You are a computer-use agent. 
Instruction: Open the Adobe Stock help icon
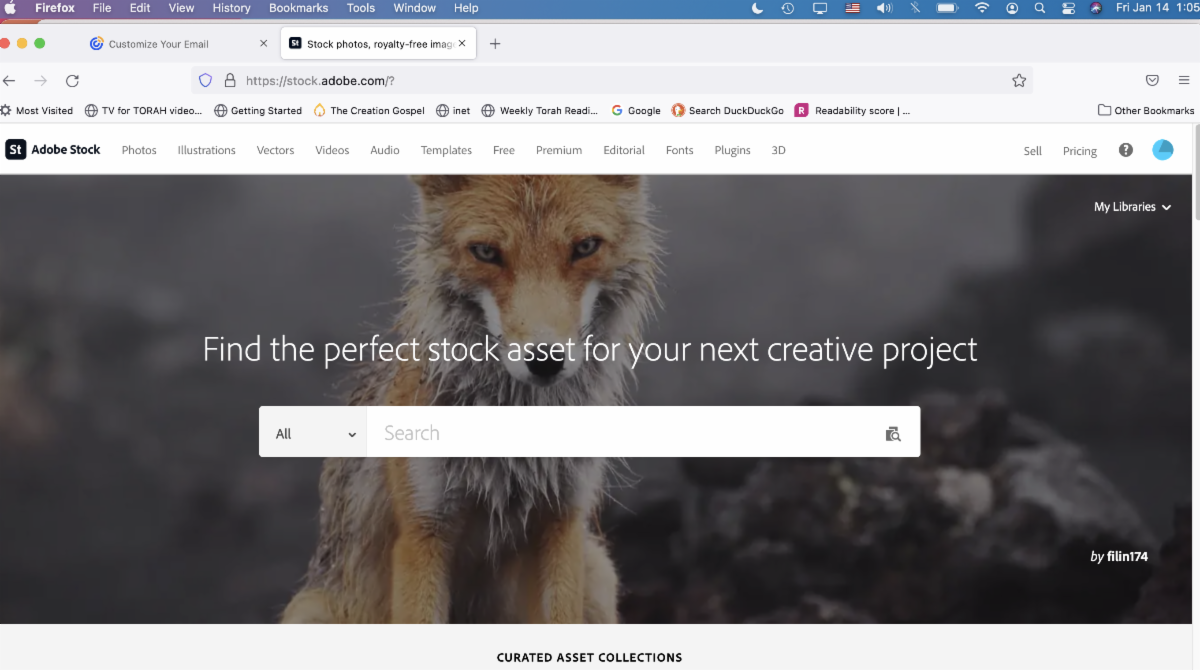1126,150
